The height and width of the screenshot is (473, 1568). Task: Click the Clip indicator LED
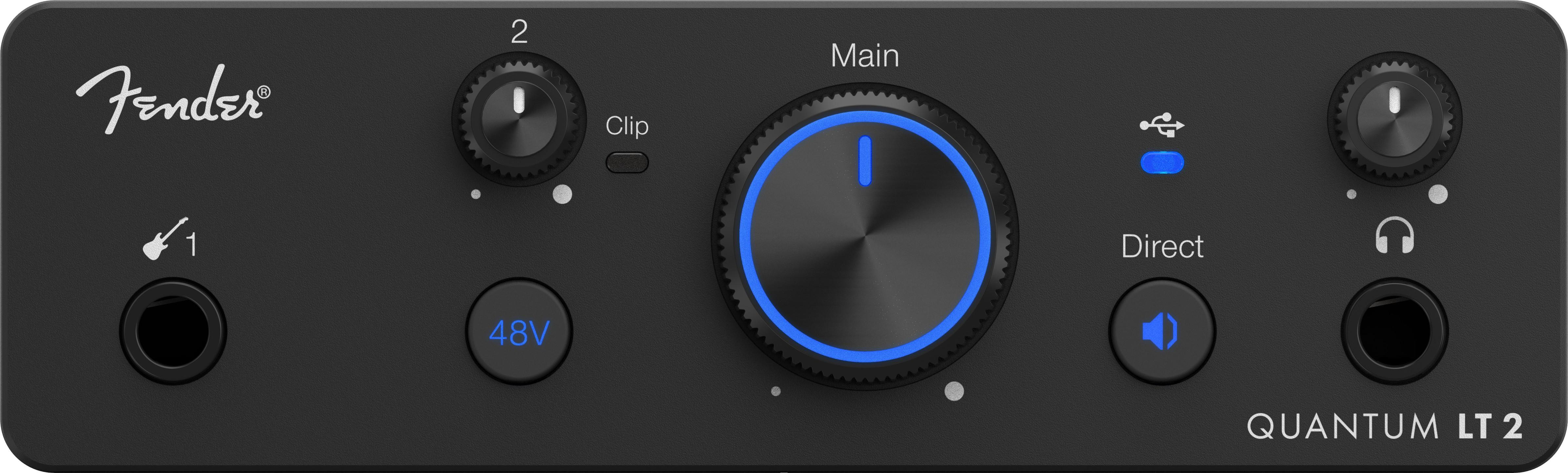(x=627, y=163)
